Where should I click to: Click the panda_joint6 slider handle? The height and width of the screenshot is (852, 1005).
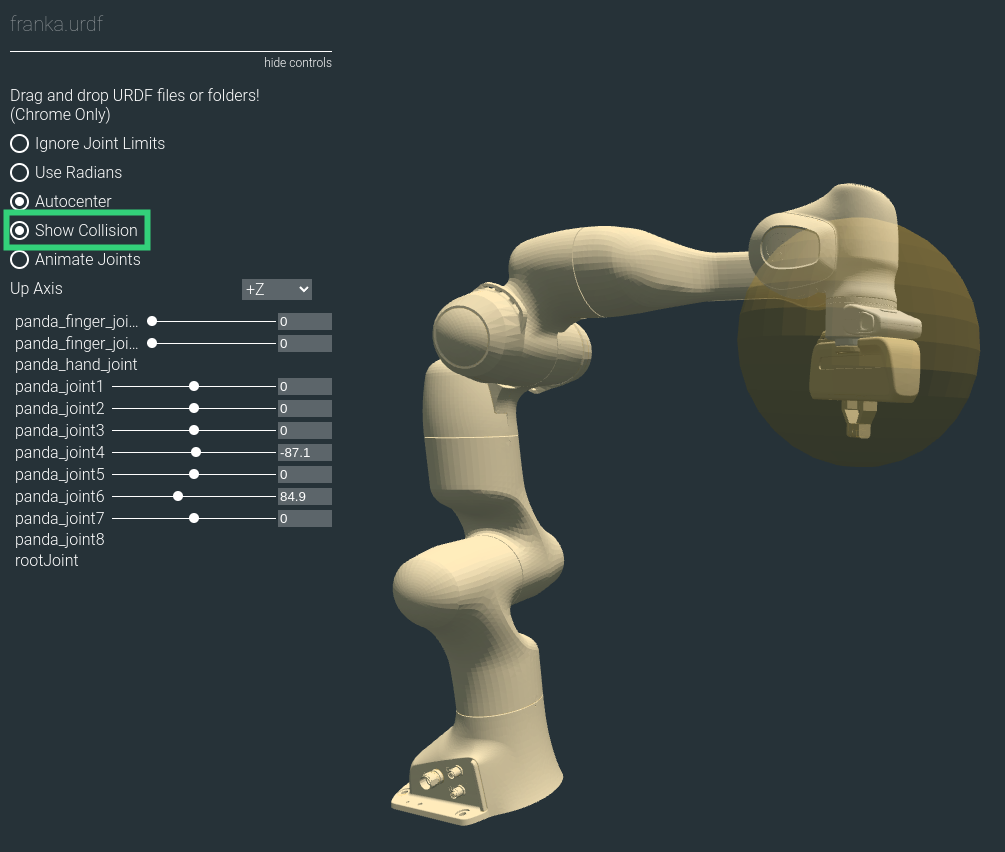coord(178,496)
